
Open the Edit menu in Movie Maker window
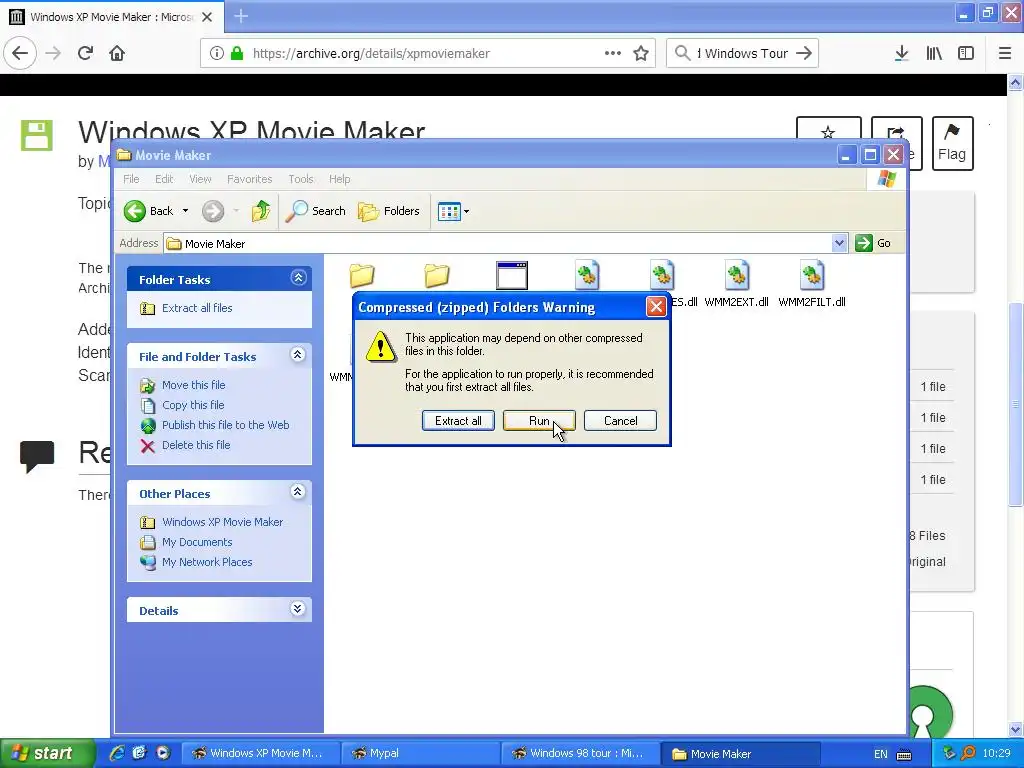click(x=164, y=179)
